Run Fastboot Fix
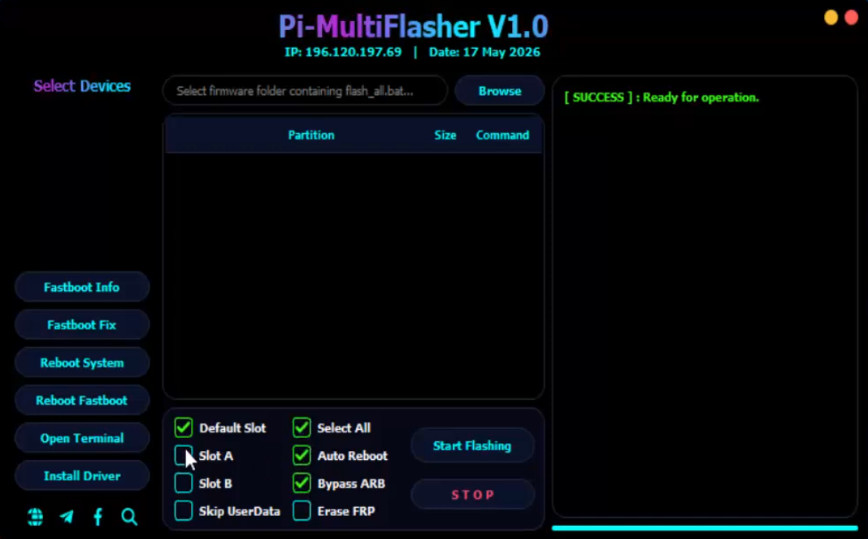The image size is (868, 539). click(x=82, y=325)
